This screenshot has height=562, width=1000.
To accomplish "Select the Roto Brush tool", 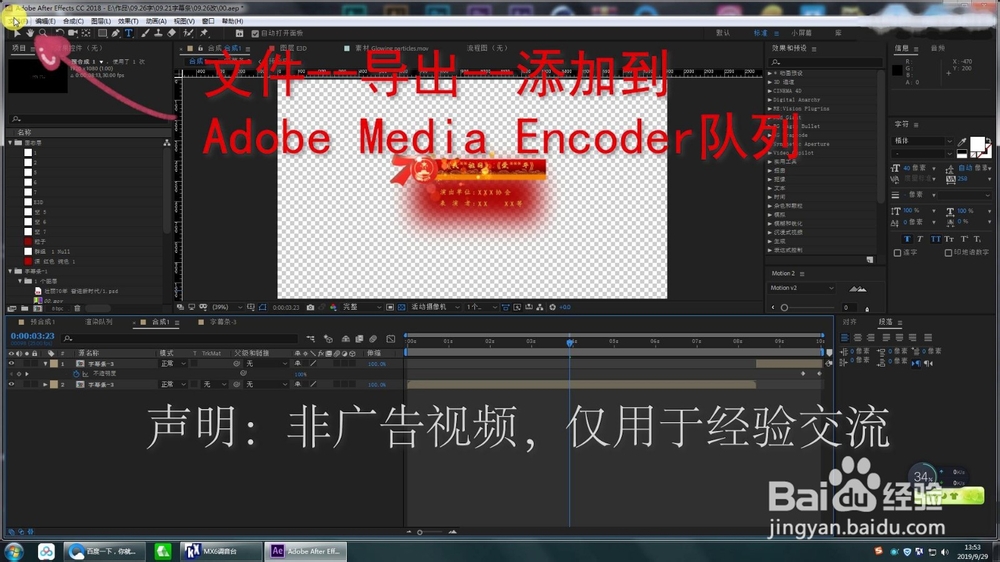I will [188, 33].
